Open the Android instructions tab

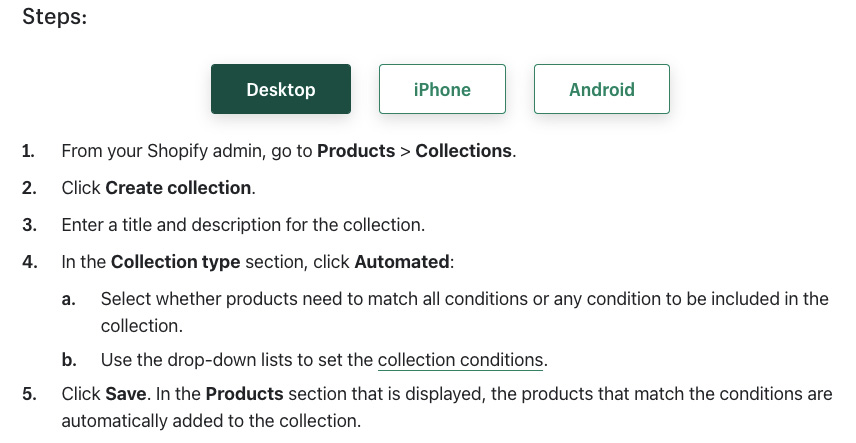tap(601, 89)
